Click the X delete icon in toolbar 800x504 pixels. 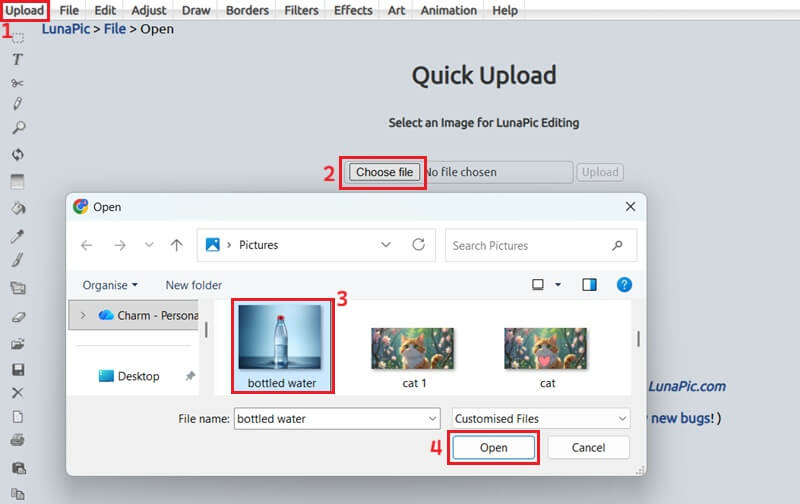(17, 393)
